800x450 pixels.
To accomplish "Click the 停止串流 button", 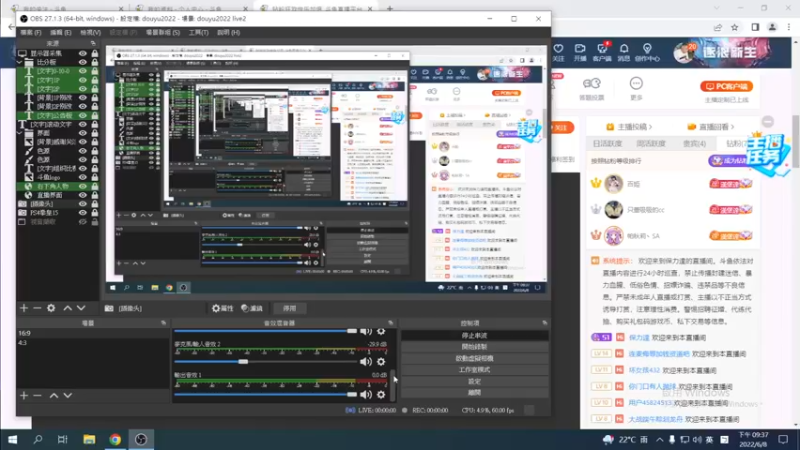I will pos(474,336).
